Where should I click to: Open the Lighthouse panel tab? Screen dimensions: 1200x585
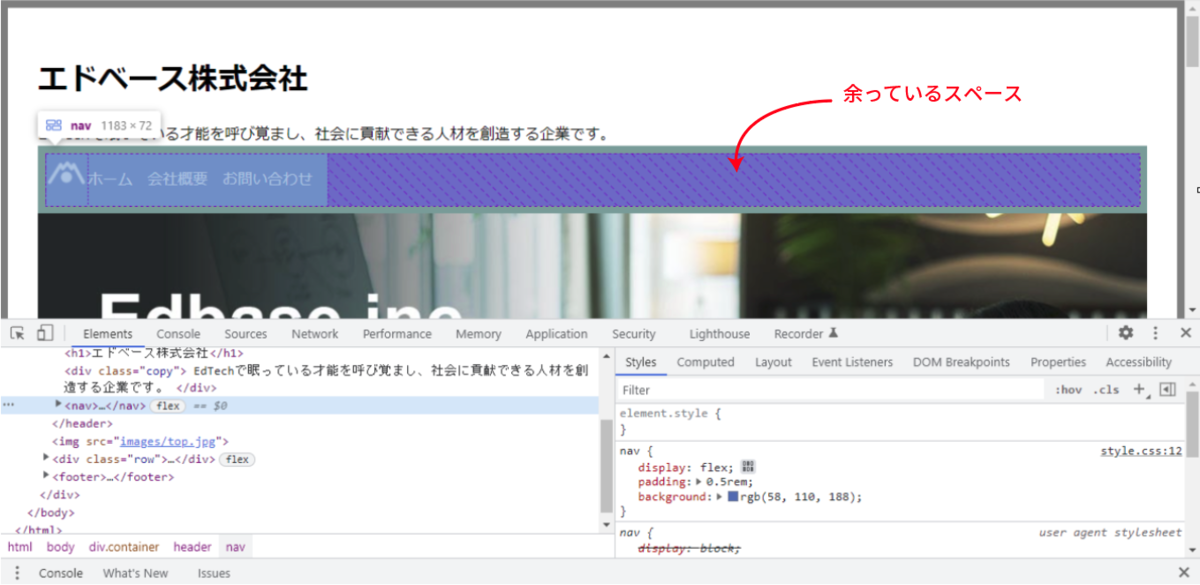click(719, 334)
